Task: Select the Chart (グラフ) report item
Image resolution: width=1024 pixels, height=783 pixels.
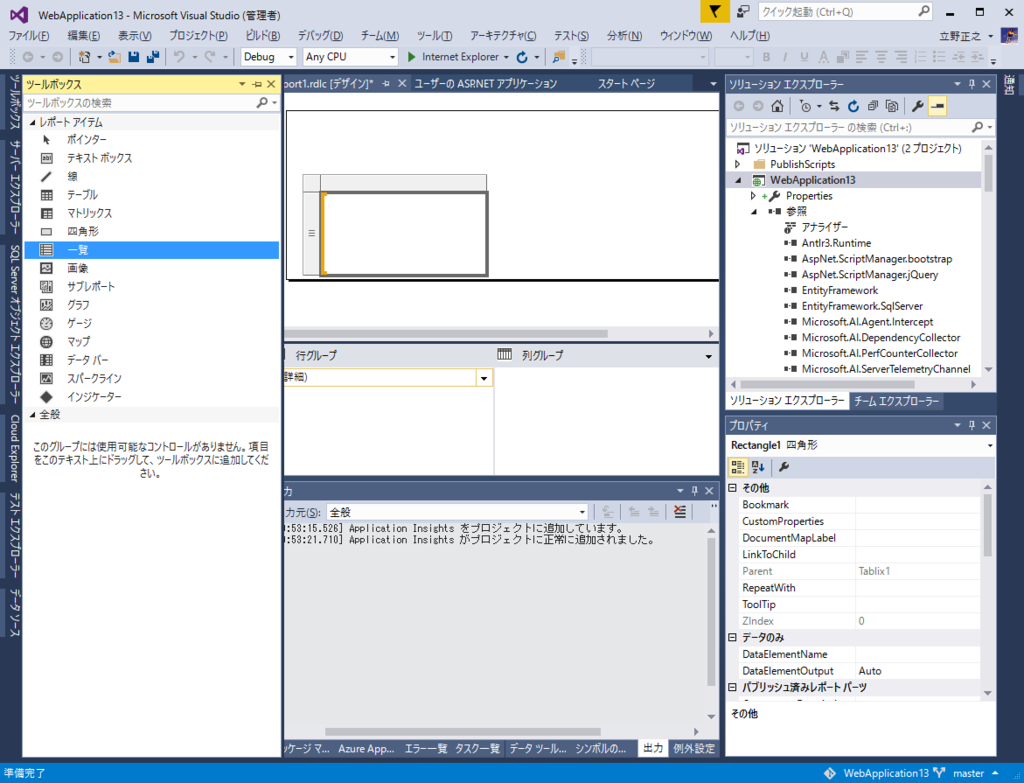Action: tap(152, 305)
